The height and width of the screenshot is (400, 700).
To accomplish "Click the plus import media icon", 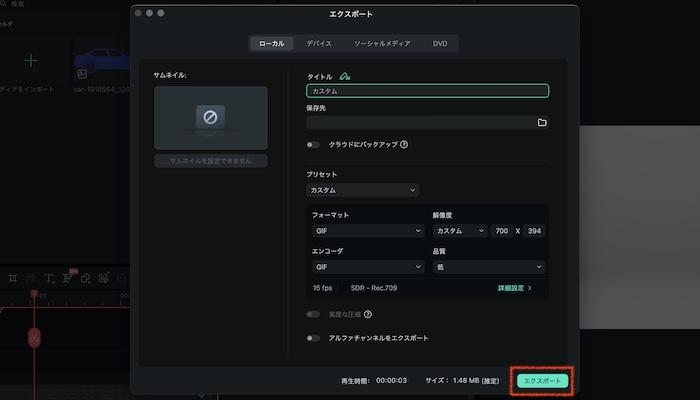I will [x=31, y=60].
